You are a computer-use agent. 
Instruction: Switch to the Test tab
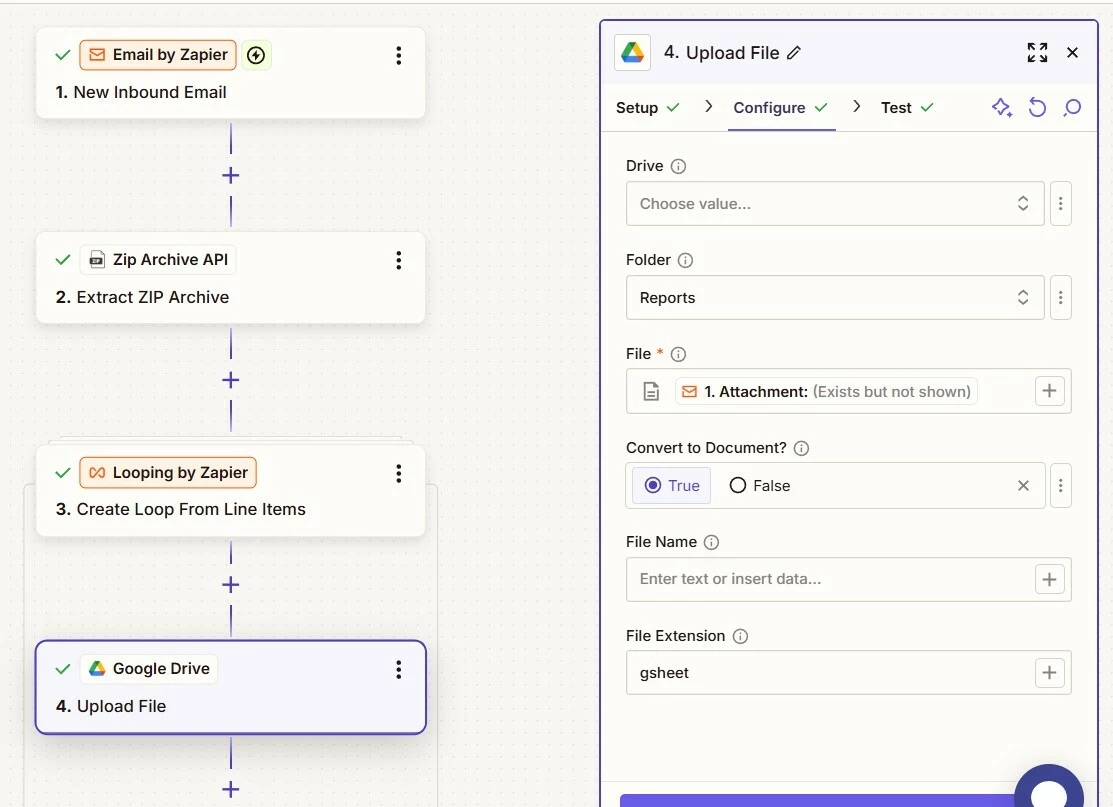pos(907,108)
